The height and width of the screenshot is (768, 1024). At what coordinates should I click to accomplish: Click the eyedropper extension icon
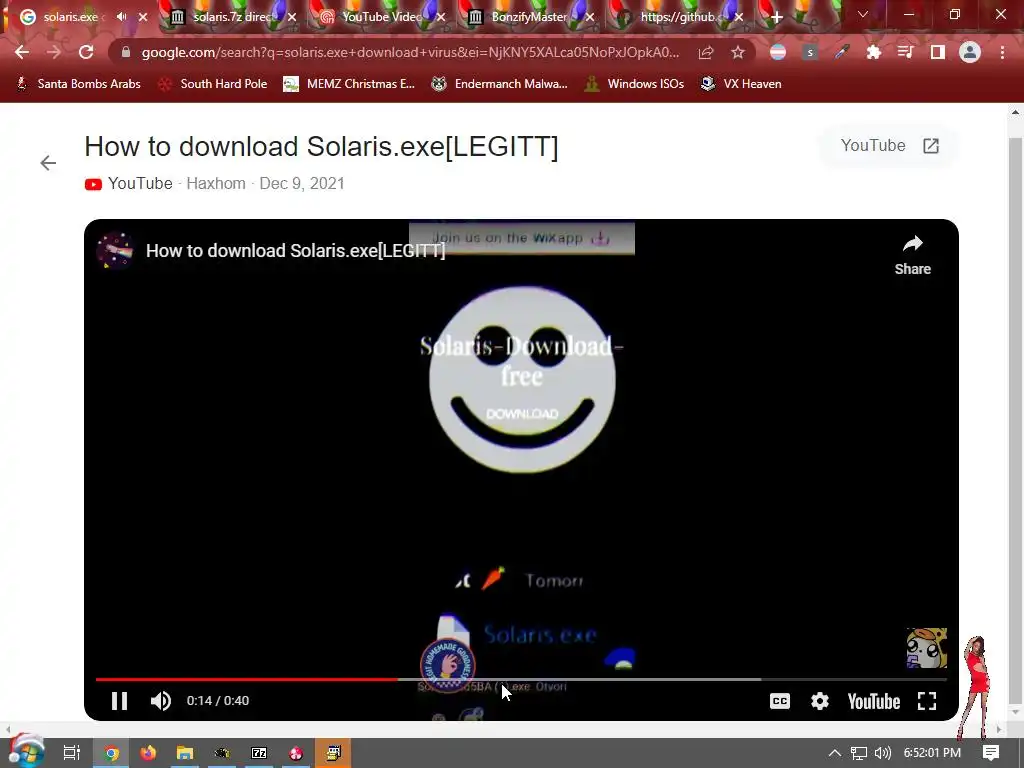(842, 52)
